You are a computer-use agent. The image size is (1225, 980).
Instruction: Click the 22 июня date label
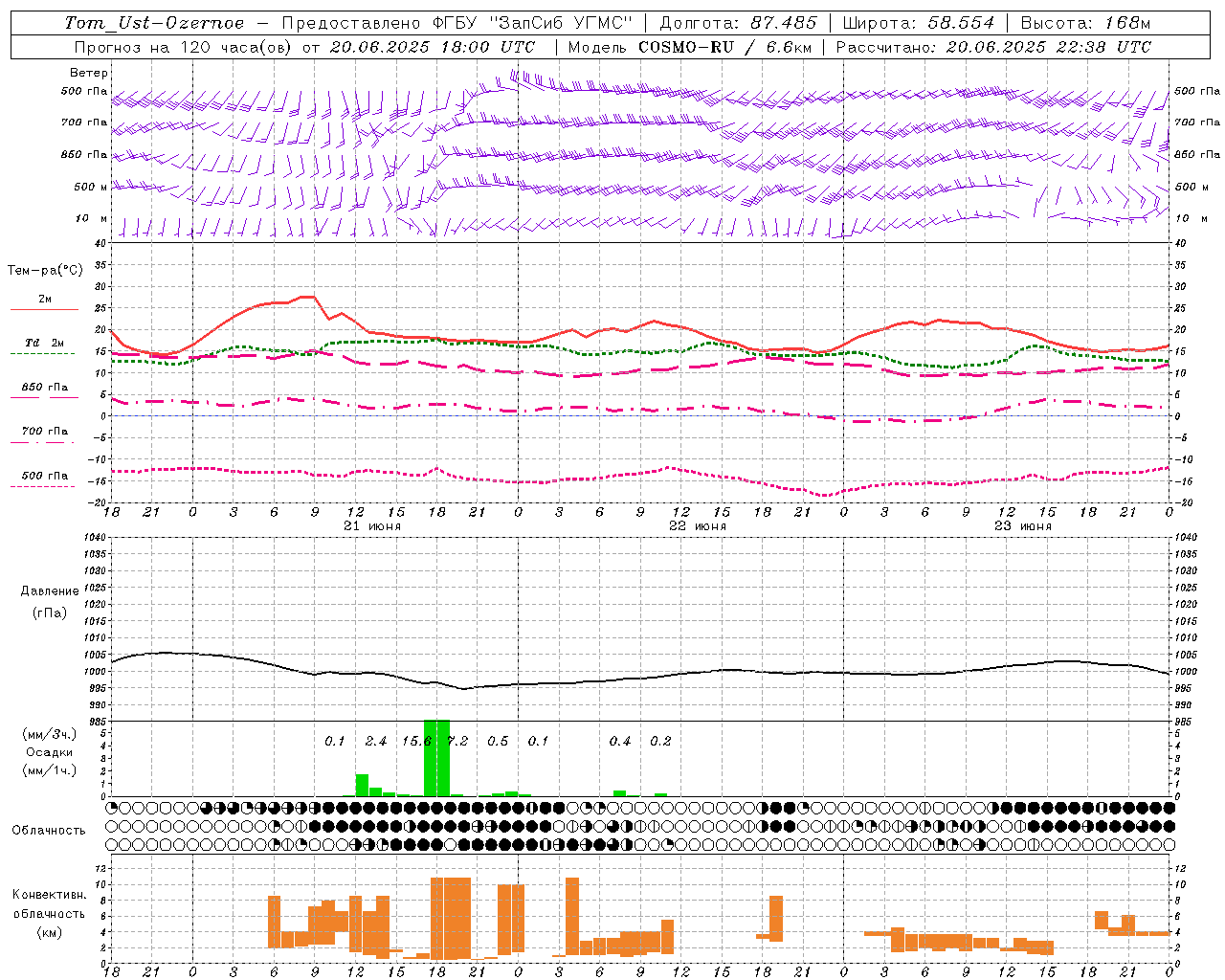point(698,526)
